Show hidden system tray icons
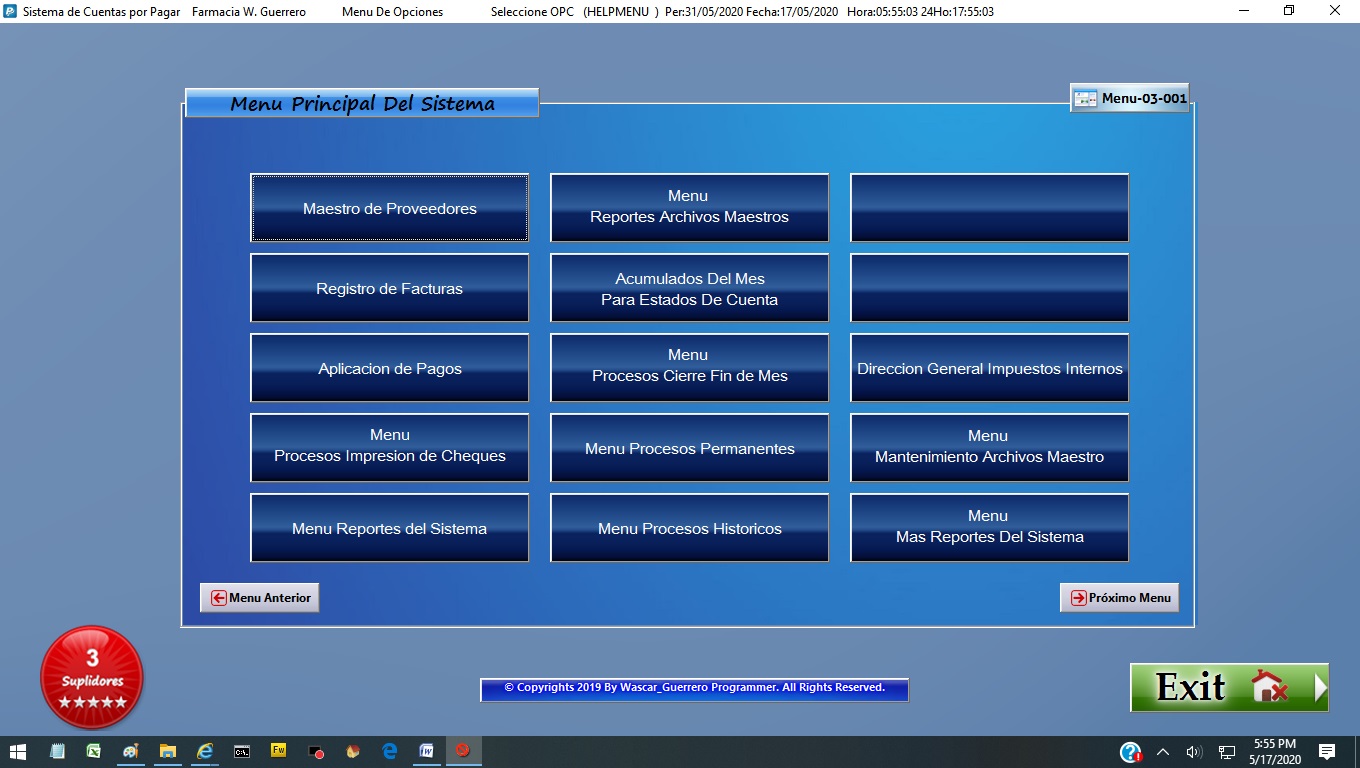Image resolution: width=1360 pixels, height=768 pixels. coord(1162,752)
